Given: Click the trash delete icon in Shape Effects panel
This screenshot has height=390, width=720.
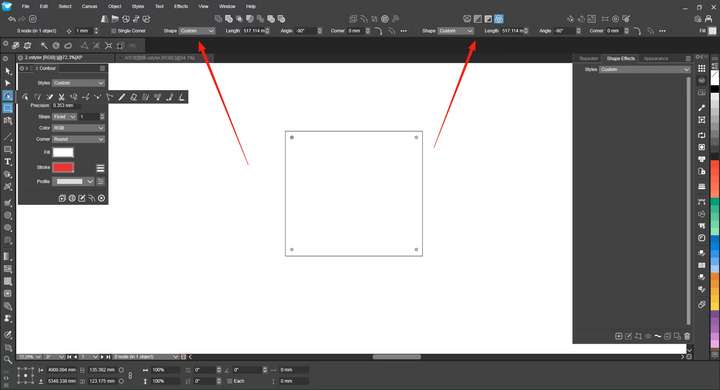Looking at the screenshot, I should click(687, 336).
